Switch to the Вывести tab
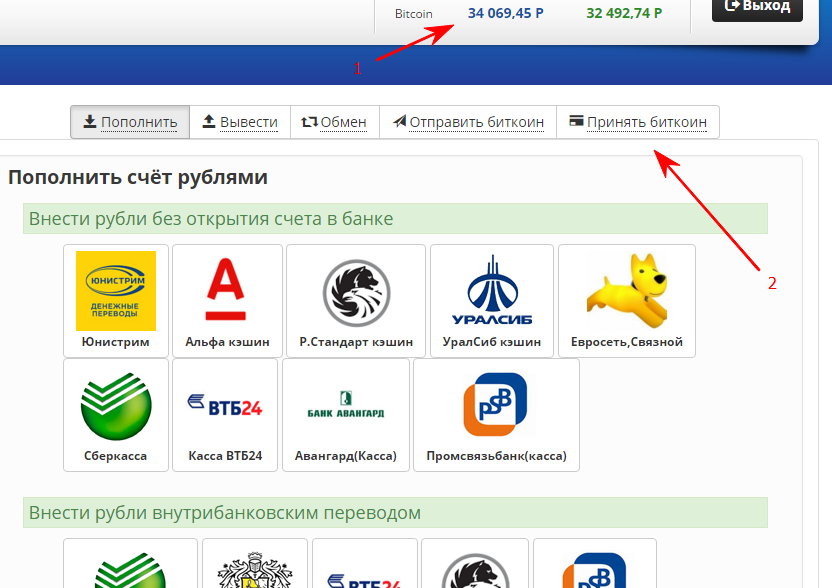832x588 pixels. tap(240, 122)
